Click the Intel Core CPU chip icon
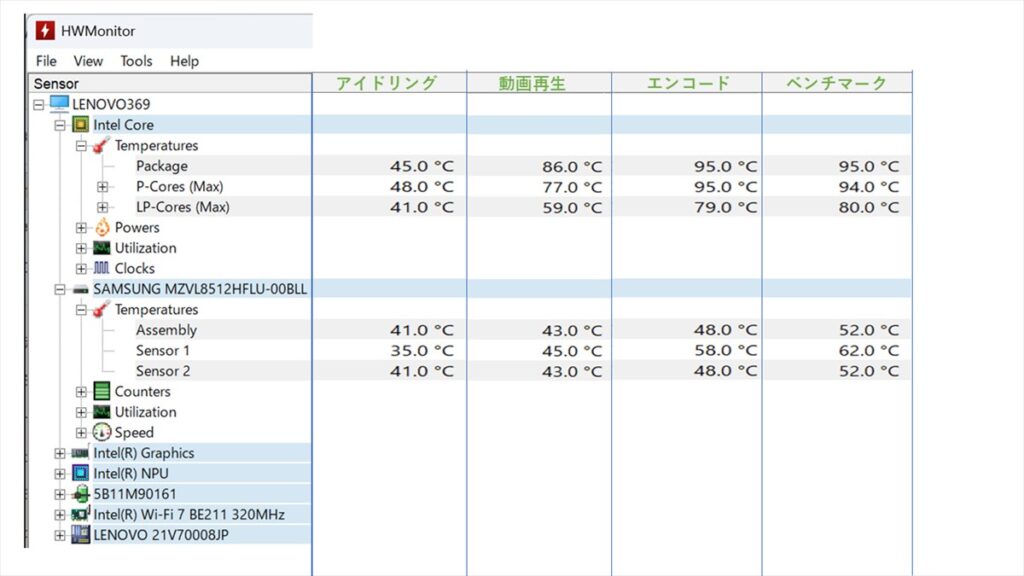 point(80,124)
